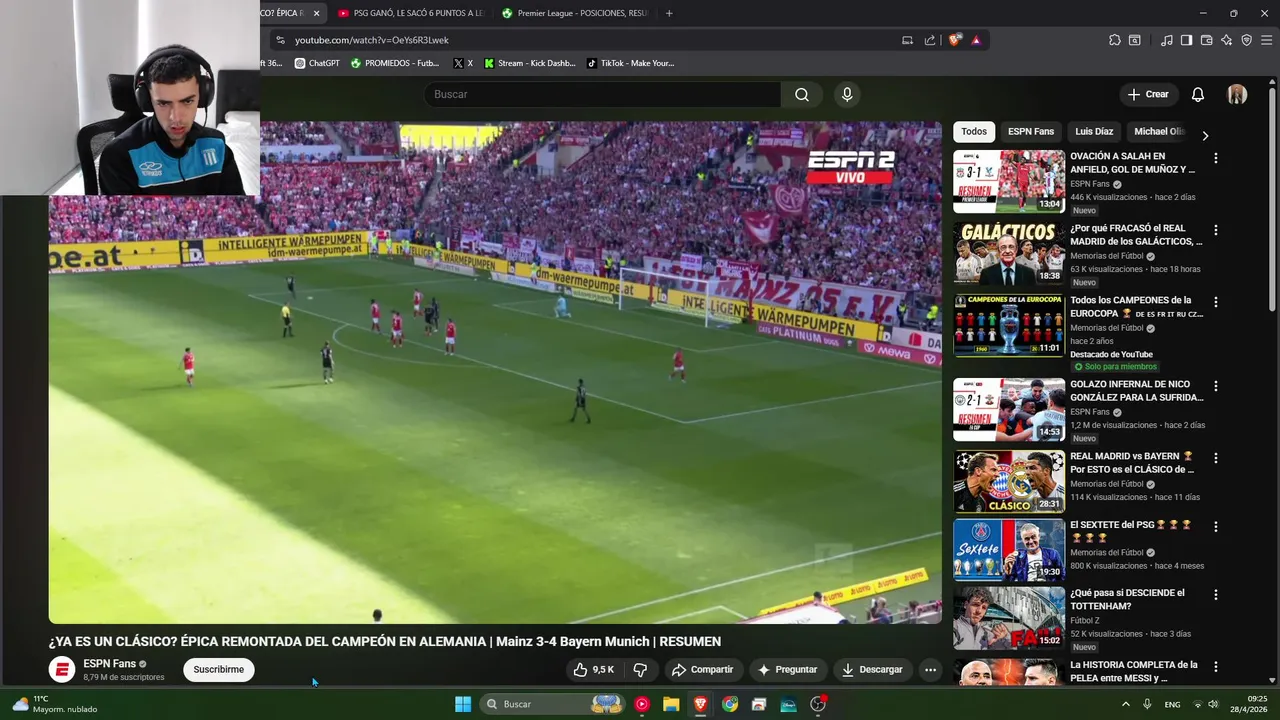Screen dimensions: 1280x720
Task: Open Brave VPN shield icon in toolbar
Action: point(1246,40)
